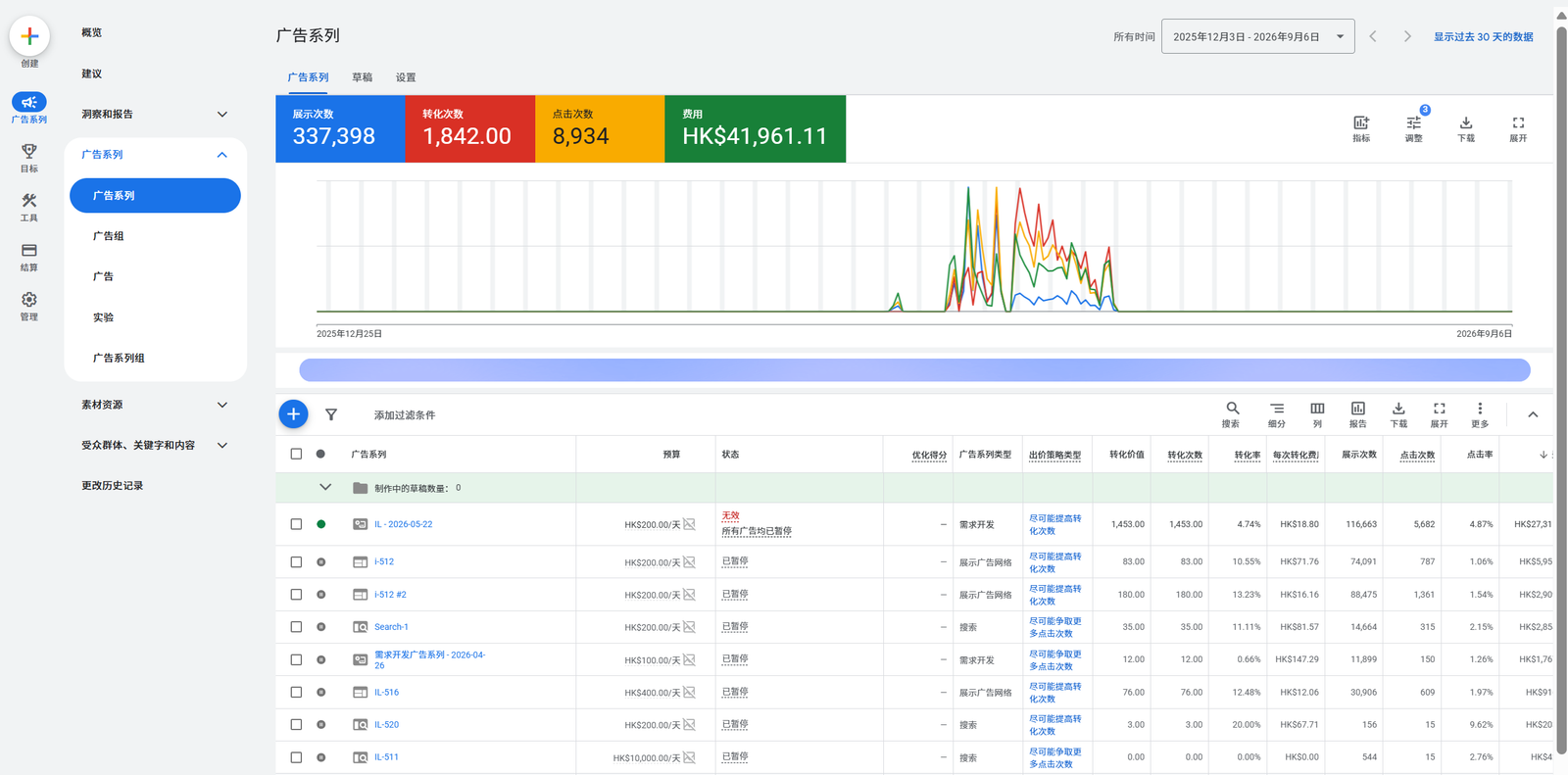Screen dimensions: 1568x775
Task: Collapse the table toolbar with the chevron
Action: (1533, 414)
